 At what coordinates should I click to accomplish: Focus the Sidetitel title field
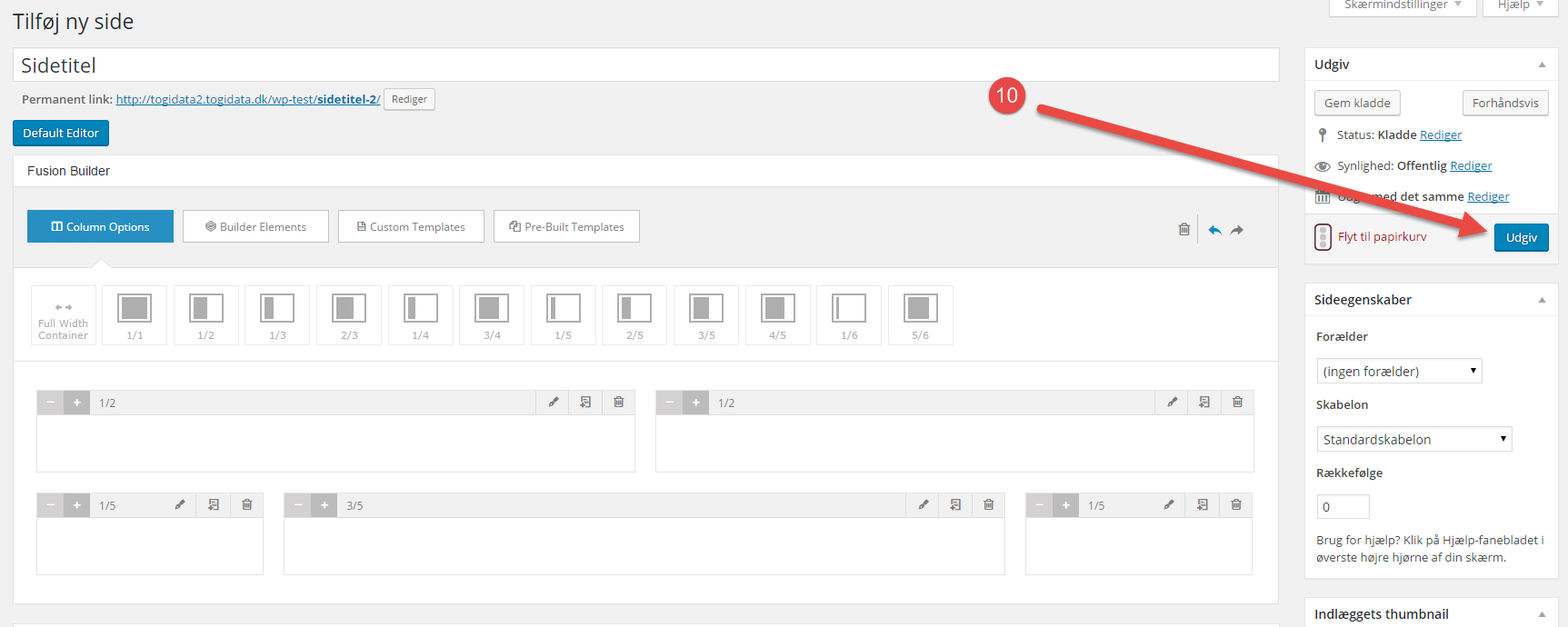[x=645, y=65]
